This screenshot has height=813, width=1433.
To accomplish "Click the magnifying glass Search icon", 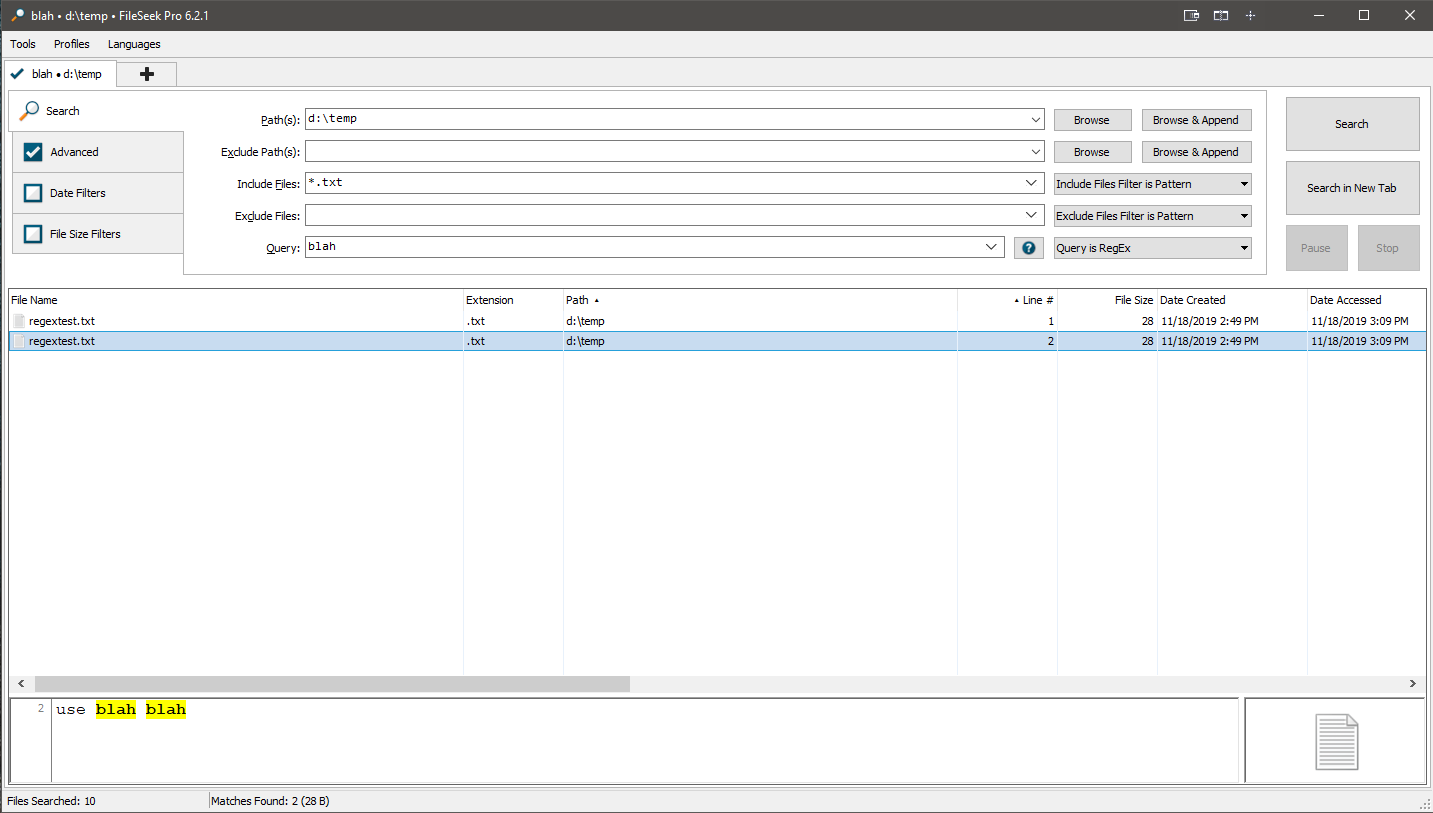I will pos(30,111).
